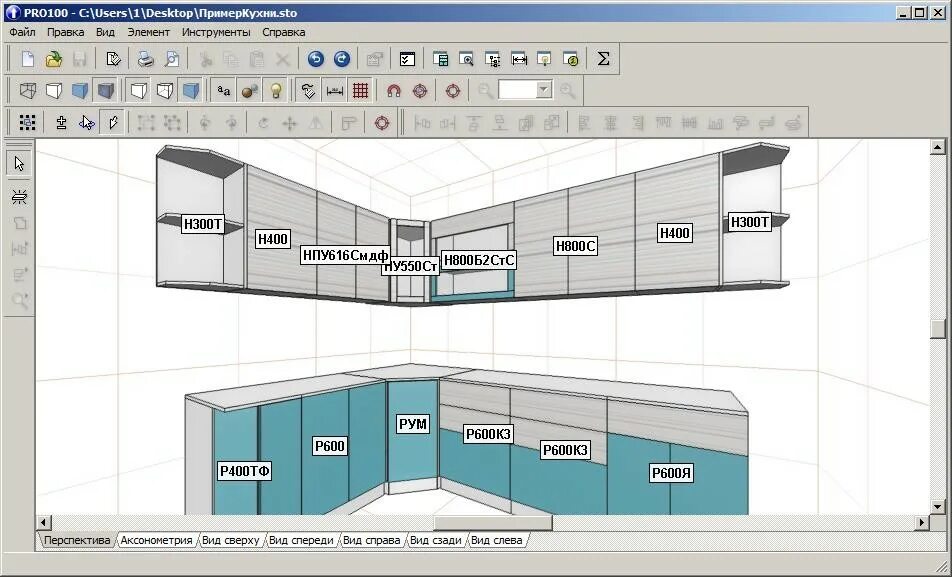This screenshot has width=952, height=577.
Task: Click the select-all dotted square icon
Action: point(27,123)
